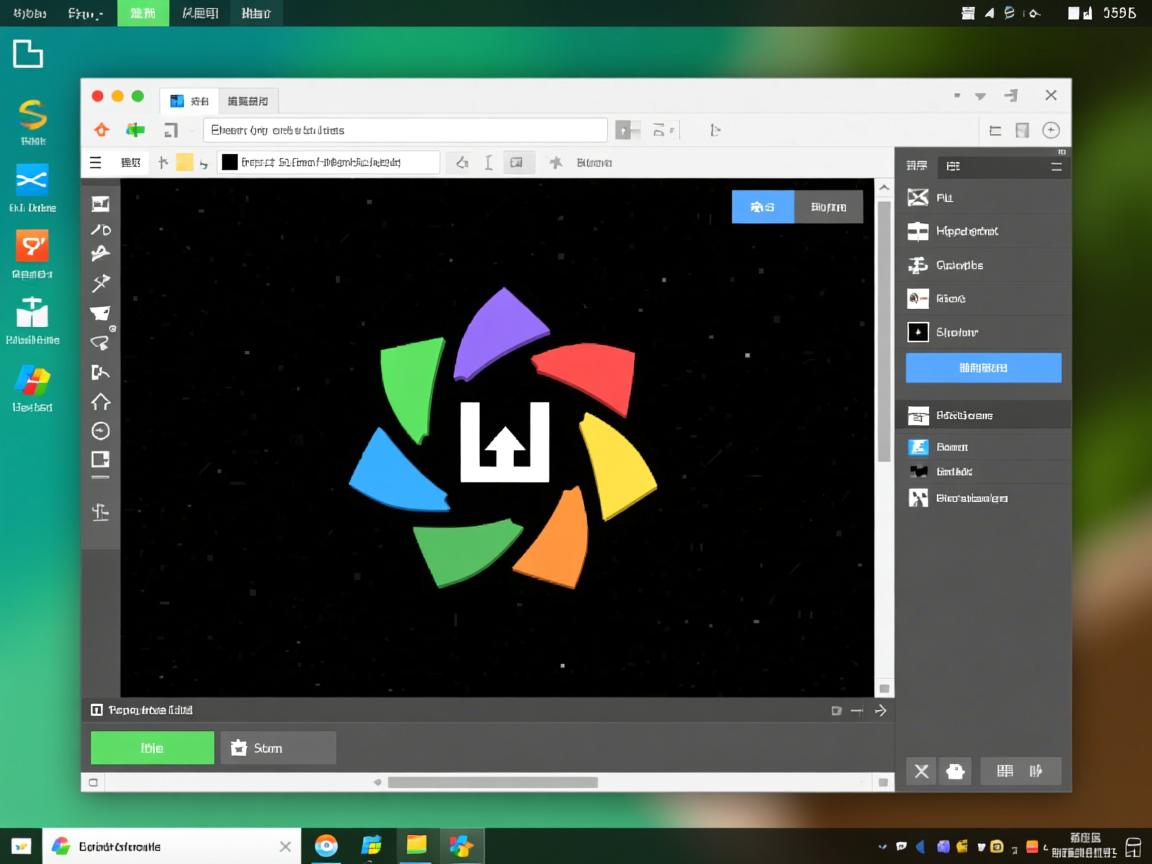Click the circled plus icon in top toolbar

pos(1050,130)
